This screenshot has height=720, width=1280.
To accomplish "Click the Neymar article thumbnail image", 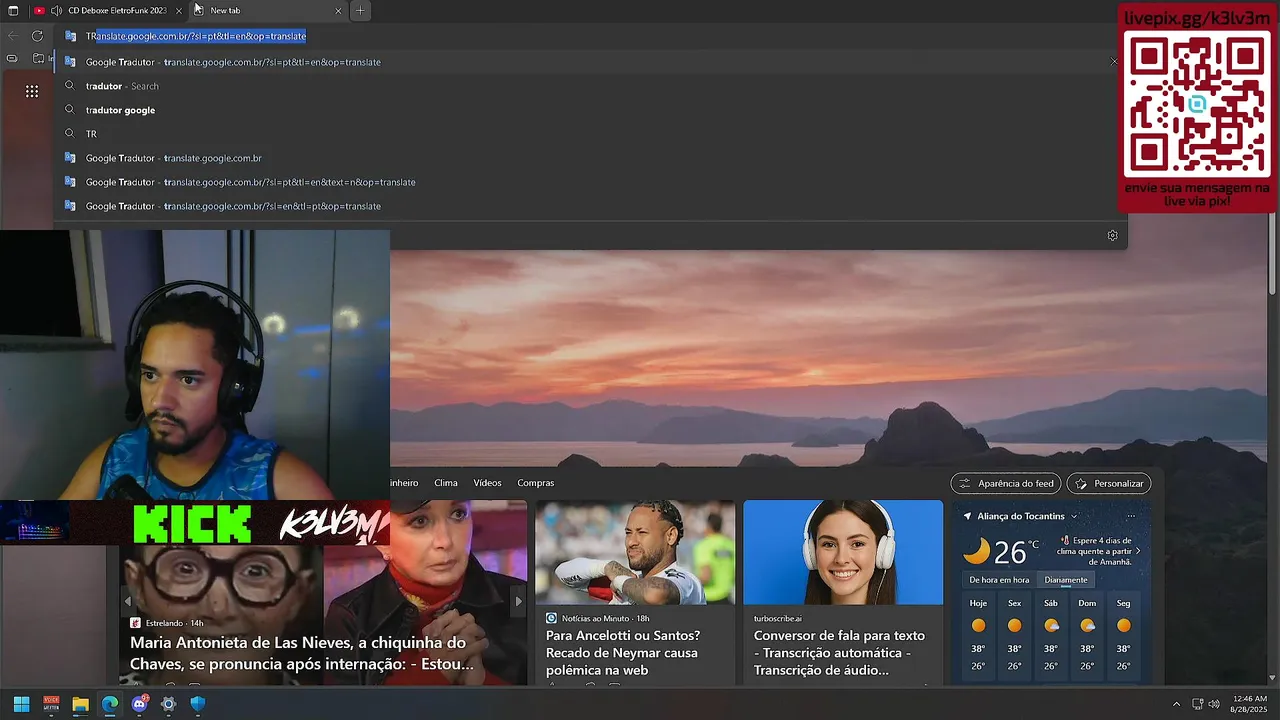I will click(635, 552).
